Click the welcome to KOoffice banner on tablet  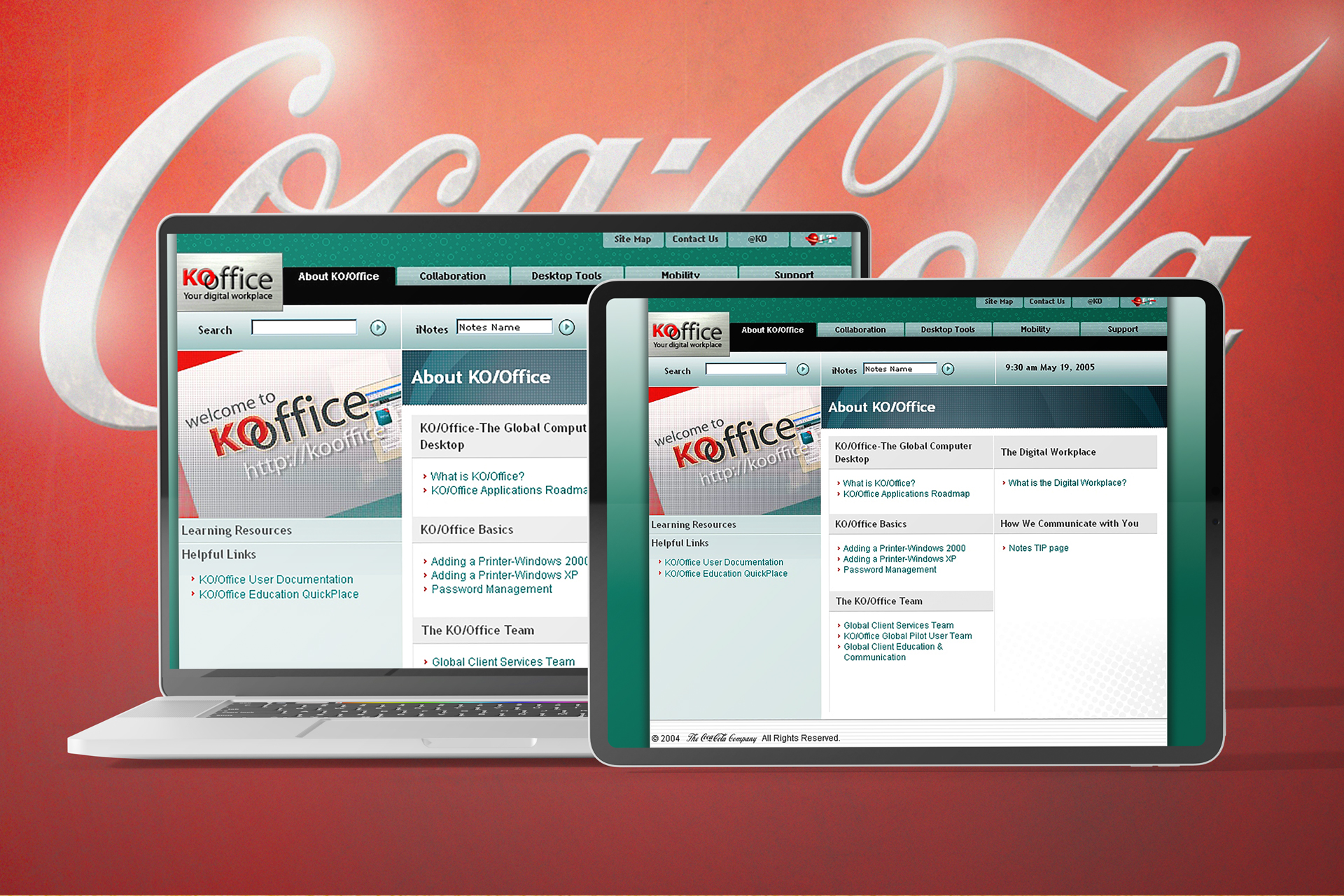[x=734, y=451]
